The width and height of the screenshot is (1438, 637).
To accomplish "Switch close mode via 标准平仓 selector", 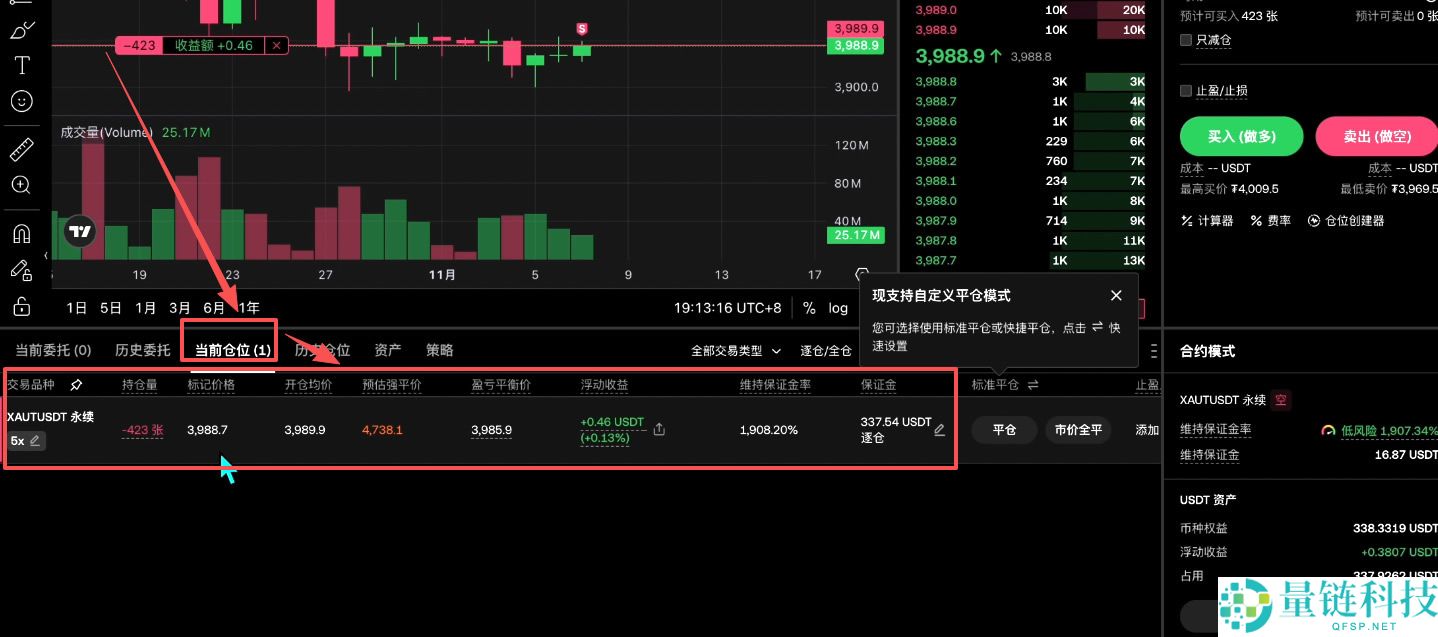I will coord(1000,384).
